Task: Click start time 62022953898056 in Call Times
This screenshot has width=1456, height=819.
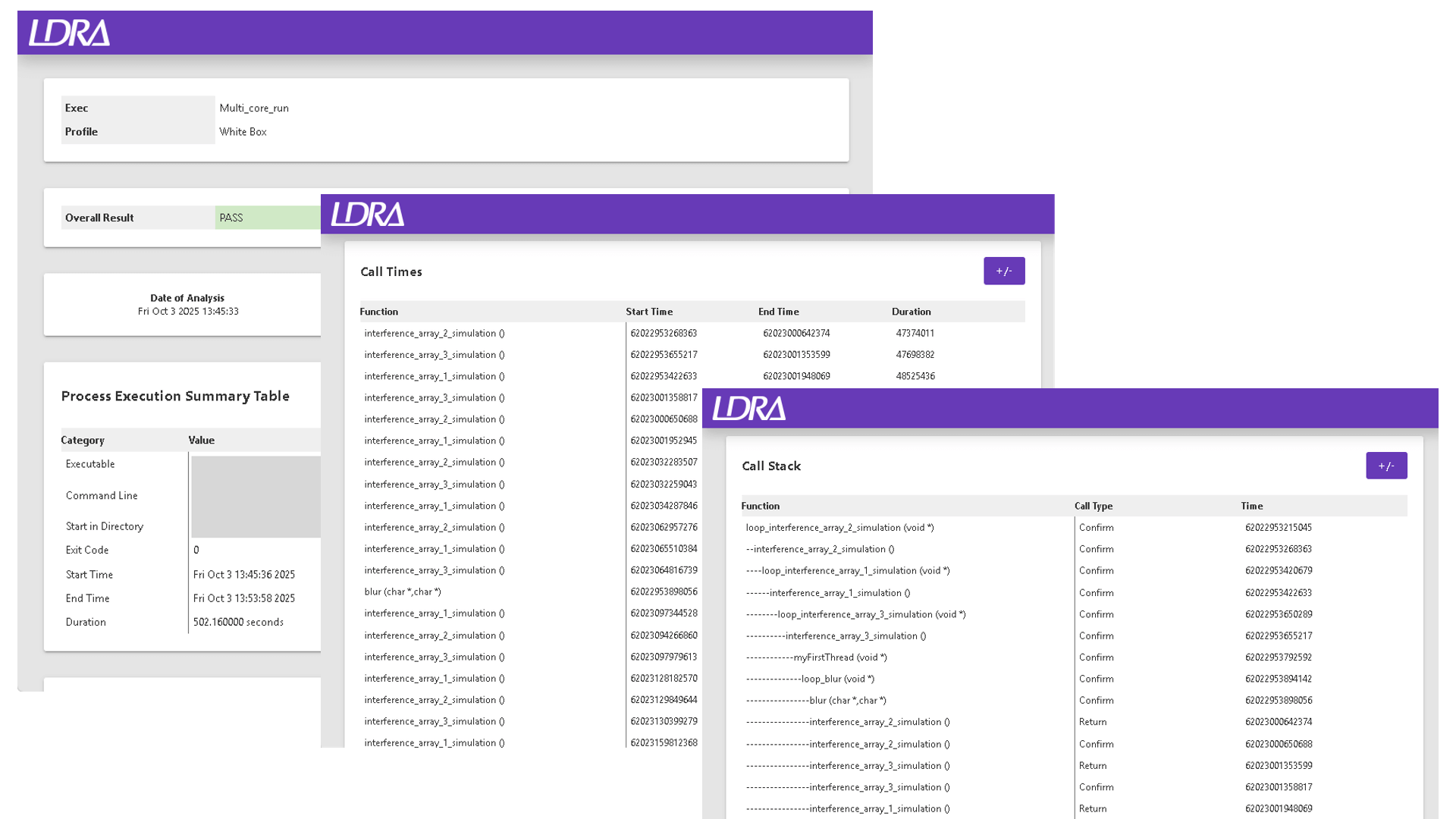Action: tap(664, 591)
